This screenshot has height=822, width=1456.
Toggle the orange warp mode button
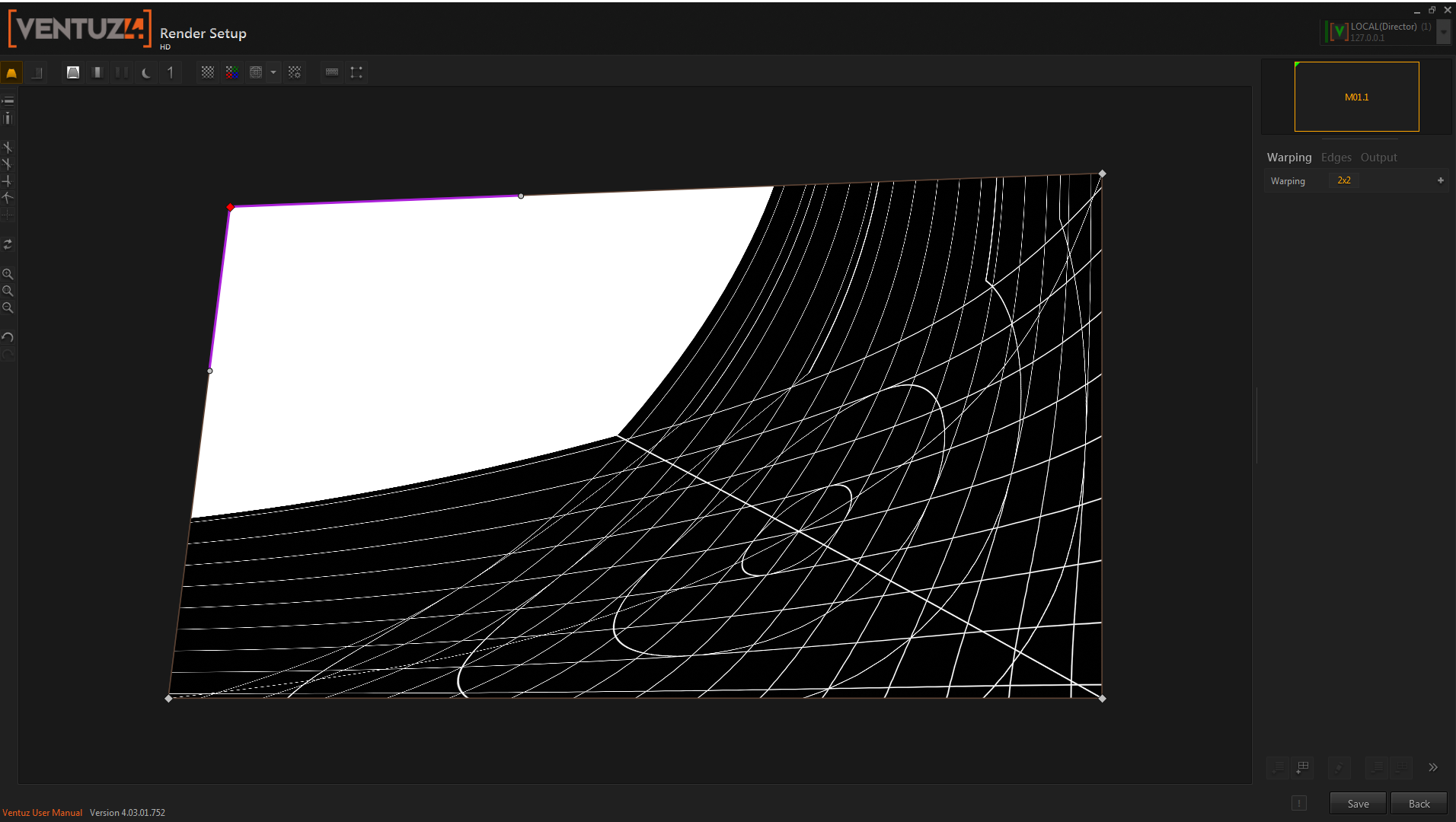[11, 72]
